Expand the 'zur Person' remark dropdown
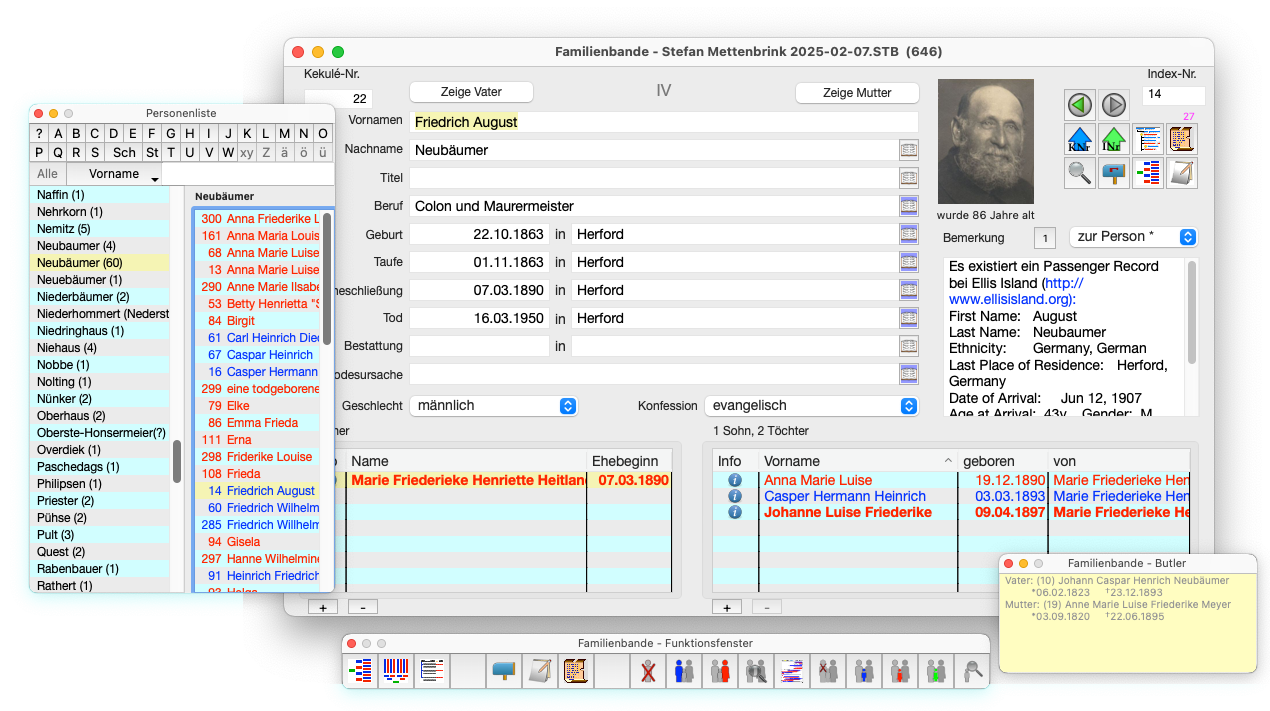This screenshot has height=711, width=1270. point(1133,237)
